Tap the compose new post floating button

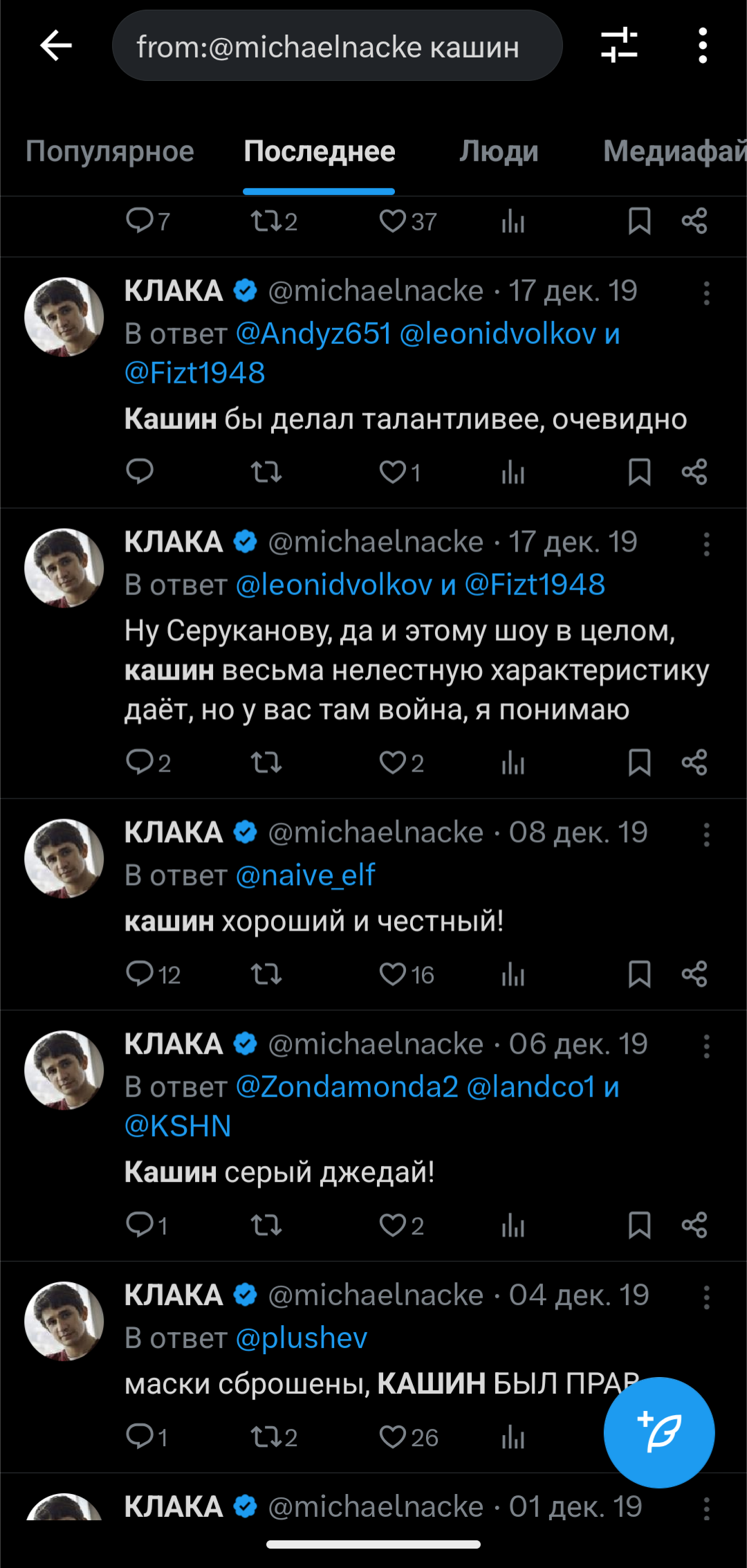point(658,1432)
